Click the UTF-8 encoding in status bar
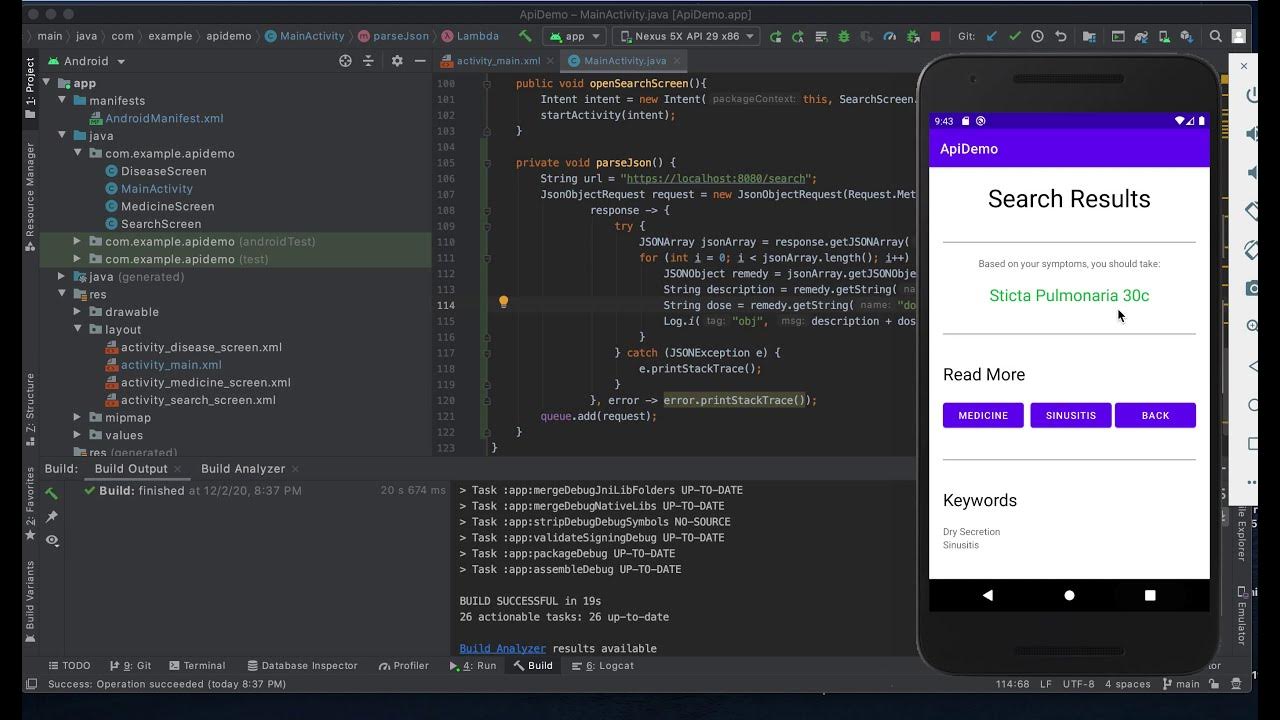The height and width of the screenshot is (720, 1280). (1078, 684)
